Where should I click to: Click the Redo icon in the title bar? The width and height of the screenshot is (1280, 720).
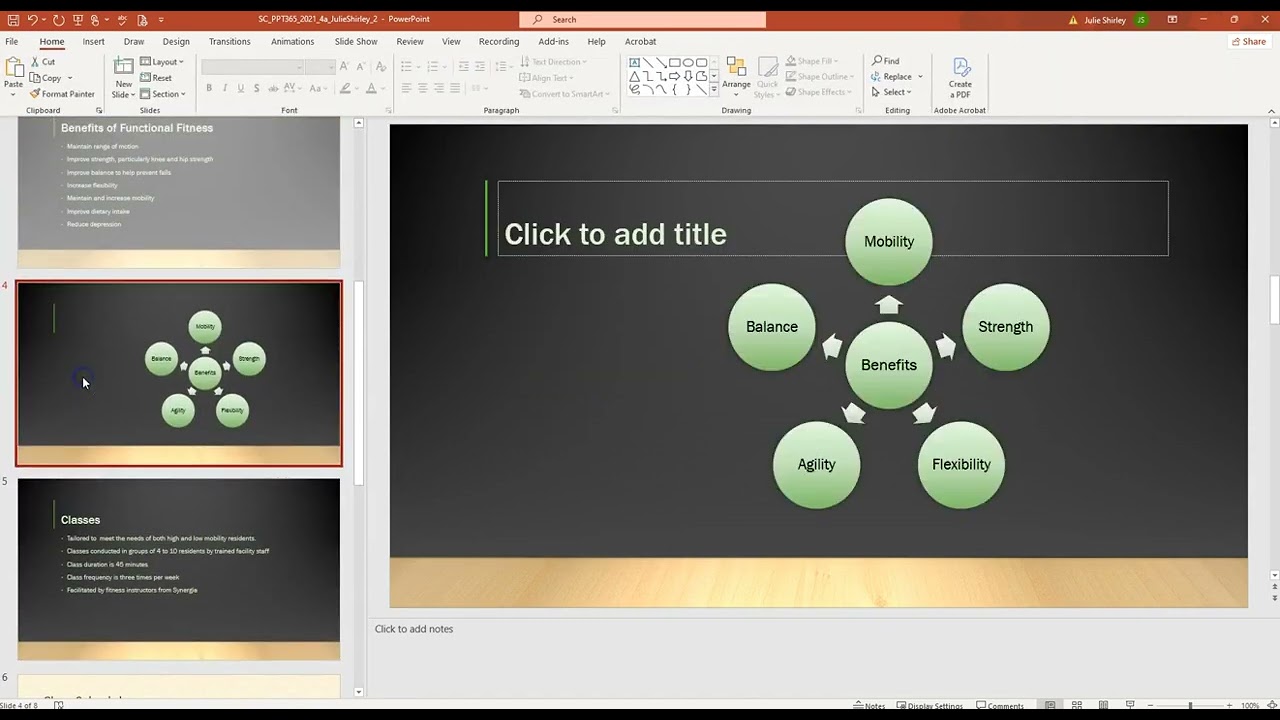click(58, 19)
